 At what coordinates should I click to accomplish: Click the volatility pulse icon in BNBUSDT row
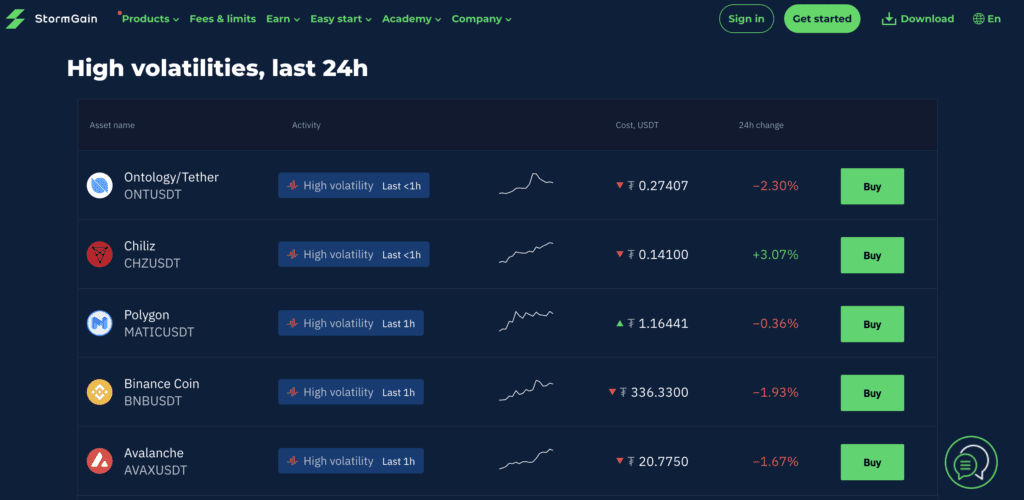(x=293, y=392)
